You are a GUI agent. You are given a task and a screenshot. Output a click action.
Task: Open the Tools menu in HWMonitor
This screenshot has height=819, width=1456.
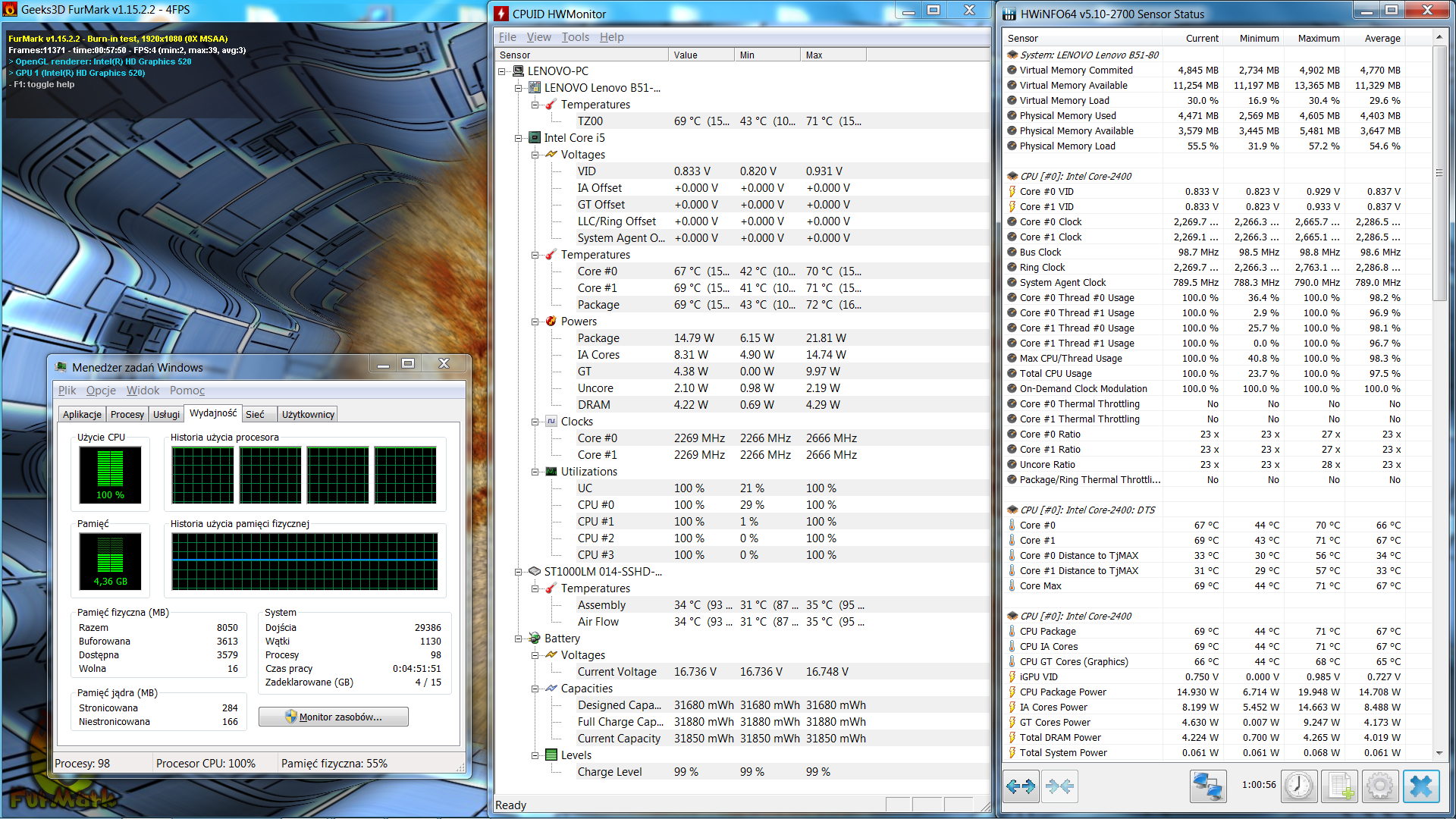(x=576, y=37)
